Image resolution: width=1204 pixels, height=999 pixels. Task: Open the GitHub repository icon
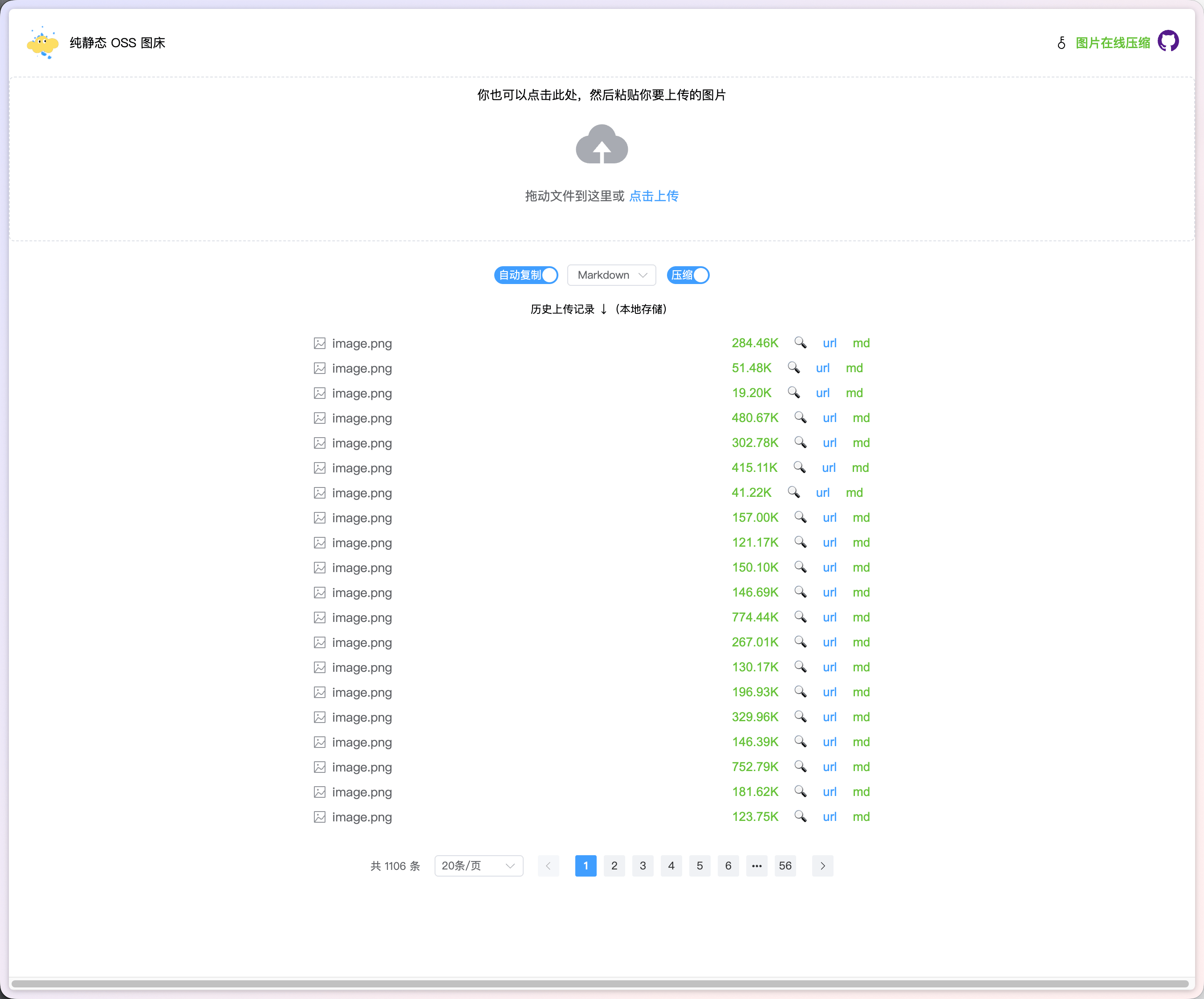(x=1168, y=42)
